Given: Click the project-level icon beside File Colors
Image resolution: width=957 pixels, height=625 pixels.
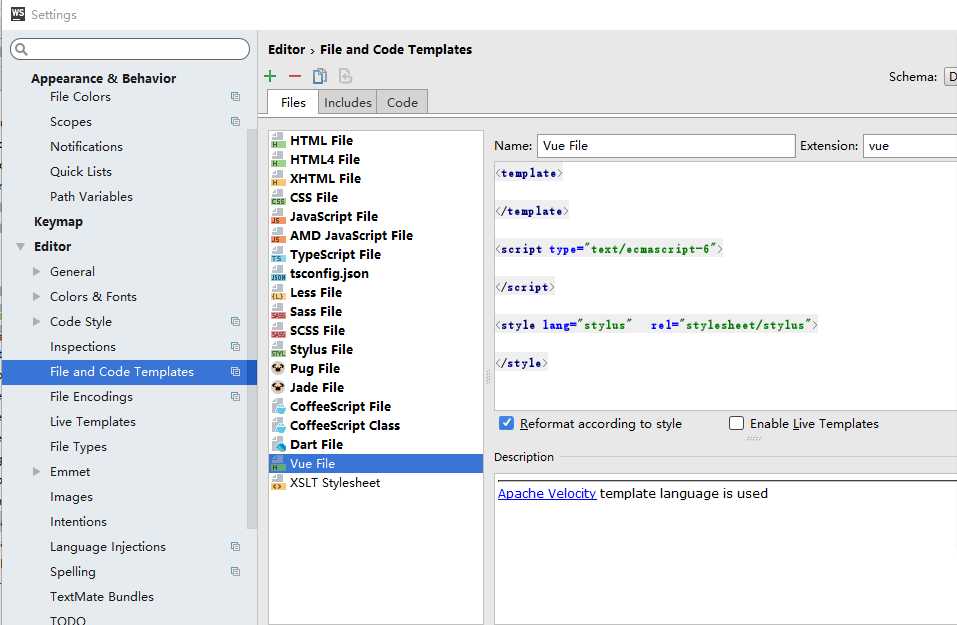Looking at the screenshot, I should click(236, 96).
